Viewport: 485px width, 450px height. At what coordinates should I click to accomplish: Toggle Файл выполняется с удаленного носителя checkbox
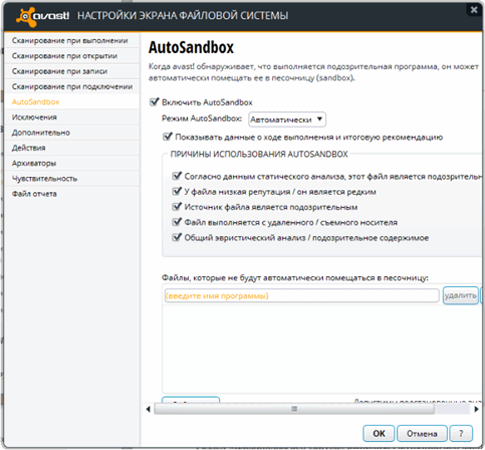point(177,222)
